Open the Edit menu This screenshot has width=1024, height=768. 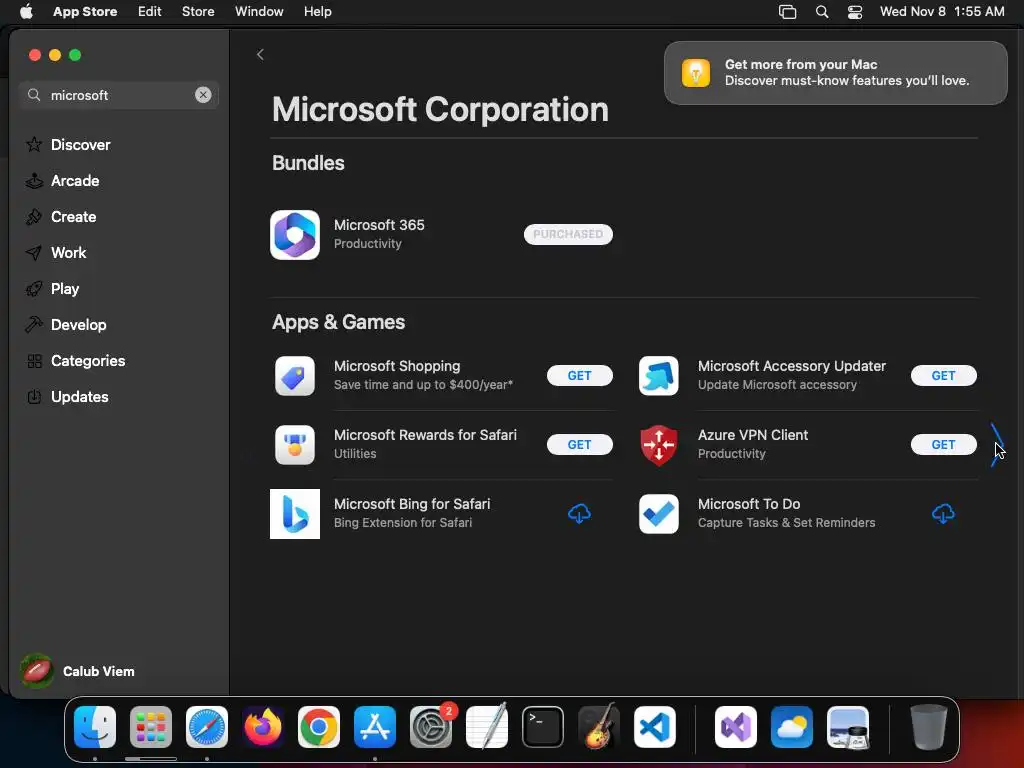tap(150, 12)
